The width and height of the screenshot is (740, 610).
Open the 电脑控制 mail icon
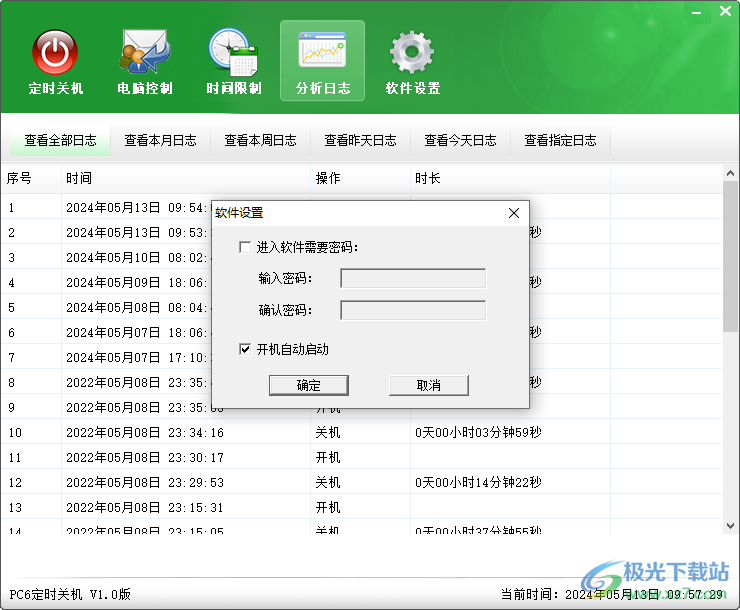coord(145,62)
